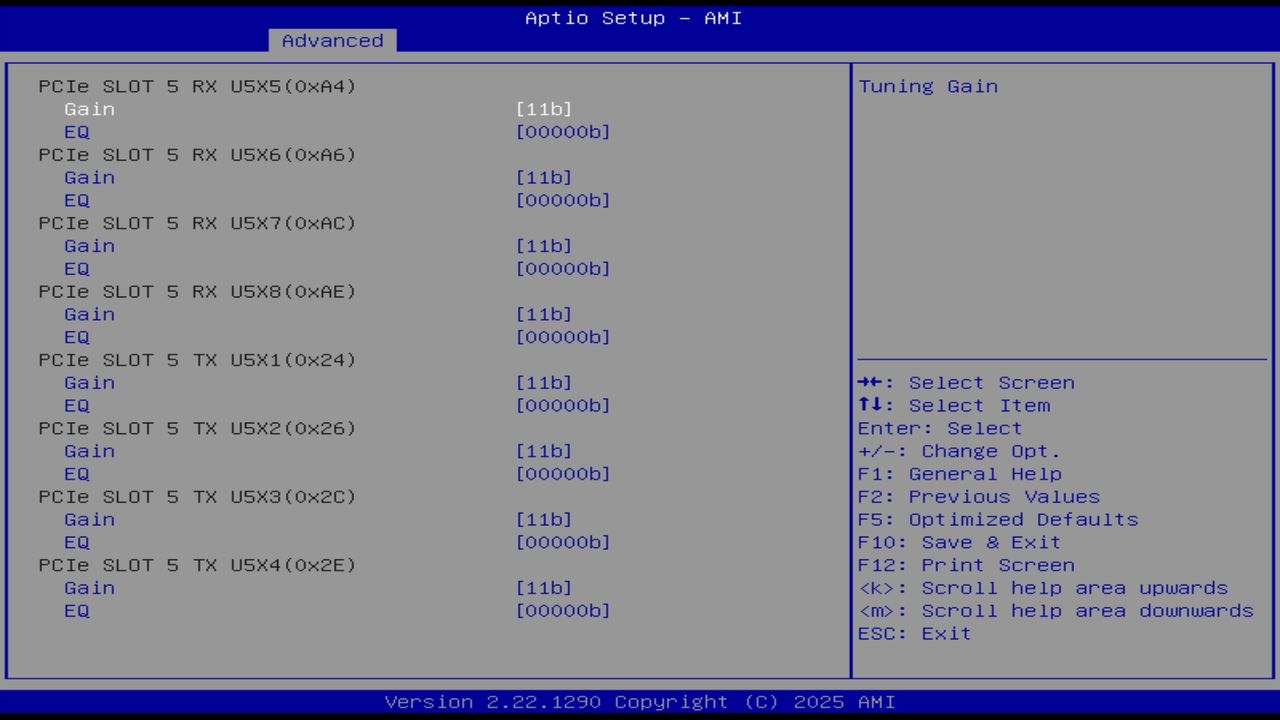
Task: Highlight the EQ label under RX U5X5(0xA4)
Action: click(x=77, y=132)
